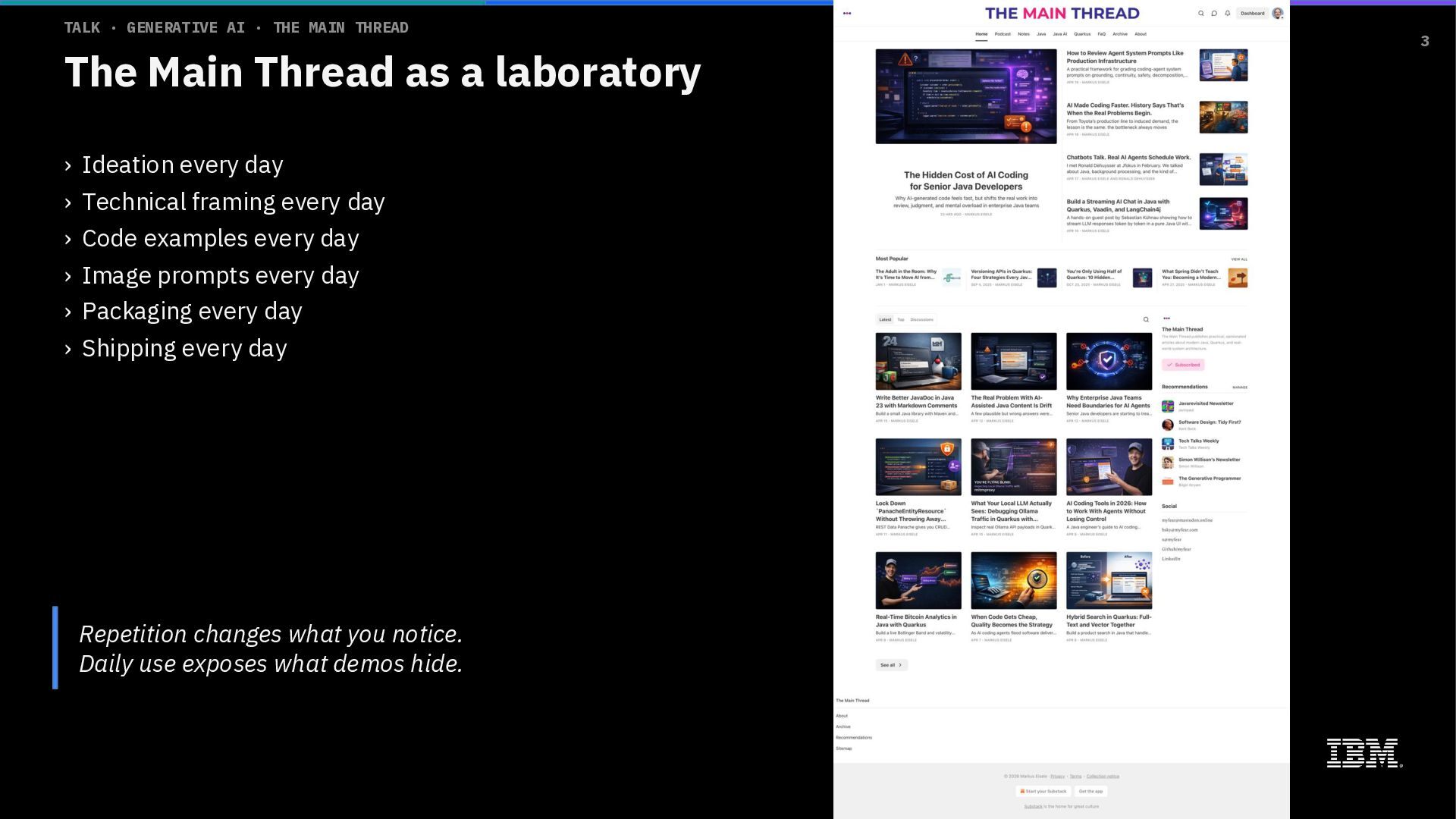This screenshot has width=1456, height=819.
Task: Open the Quarkus navigation tab
Action: click(1082, 34)
